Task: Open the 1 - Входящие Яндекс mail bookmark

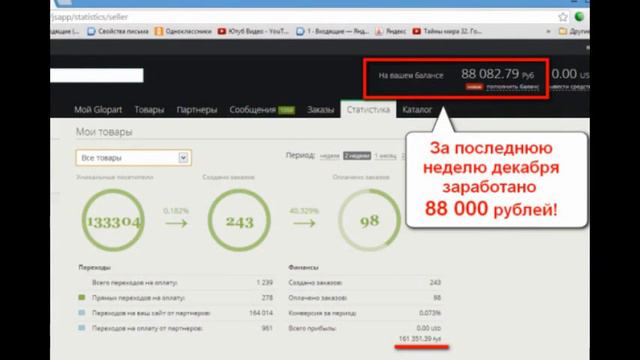Action: point(333,31)
